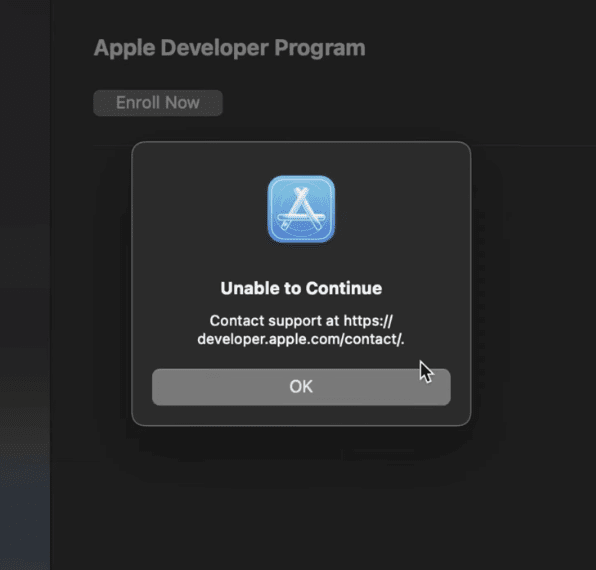Click the developer.apple.com/contact/ URL text
This screenshot has height=570, width=596.
(300, 339)
